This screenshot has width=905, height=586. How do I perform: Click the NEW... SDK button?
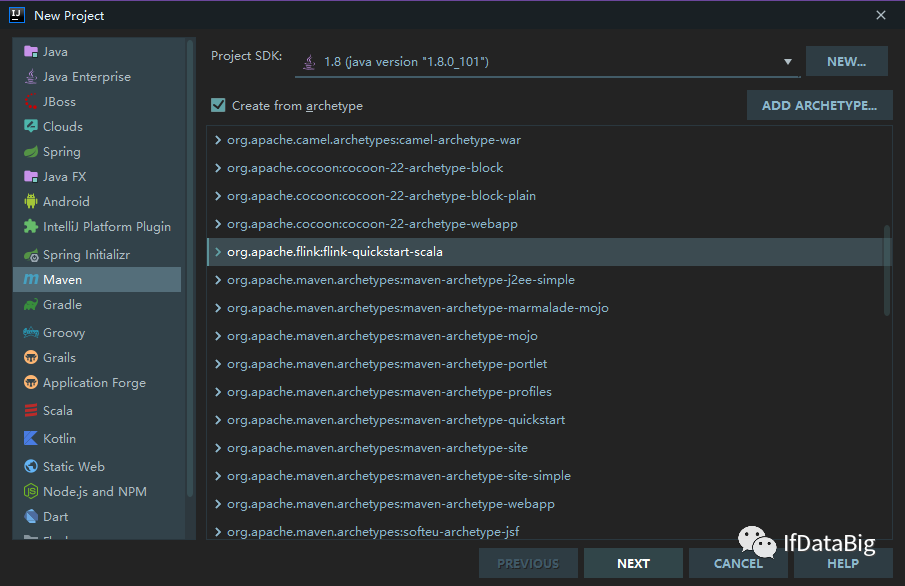[846, 61]
